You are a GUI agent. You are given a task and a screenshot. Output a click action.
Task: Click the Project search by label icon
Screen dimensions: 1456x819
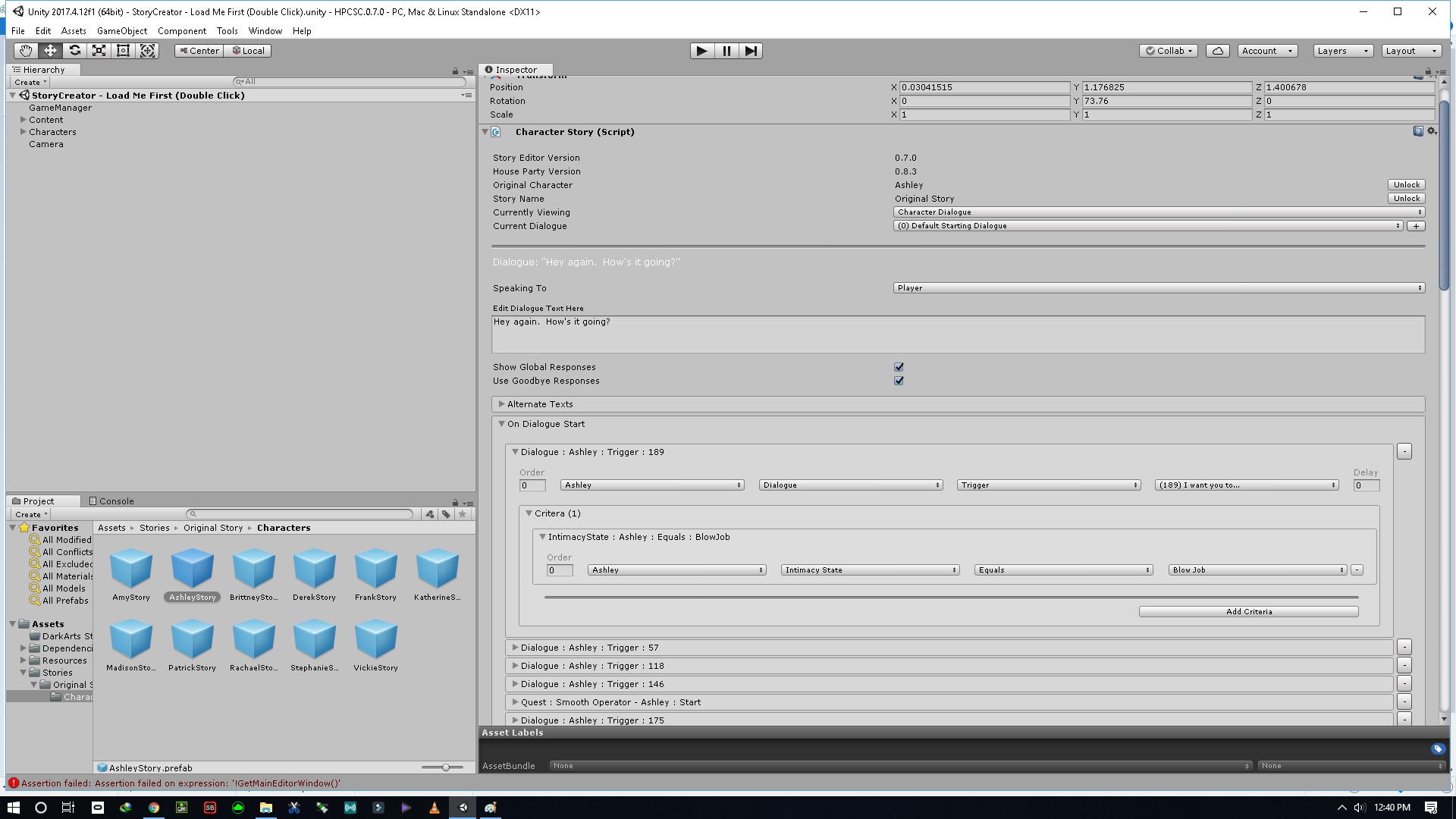pos(446,514)
